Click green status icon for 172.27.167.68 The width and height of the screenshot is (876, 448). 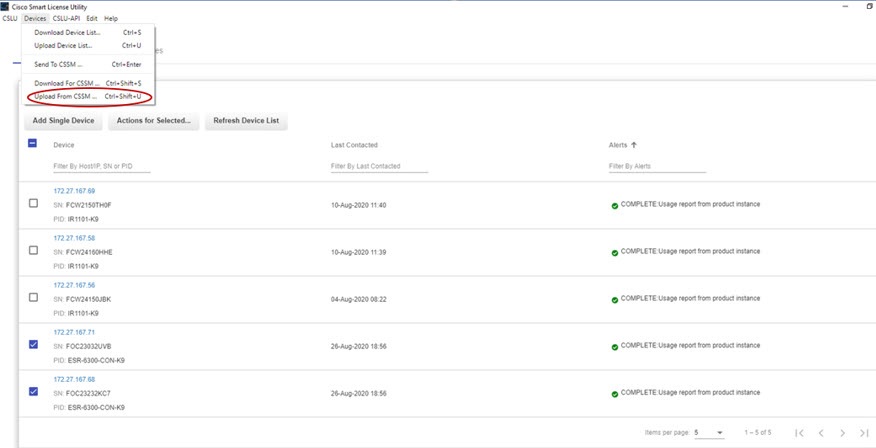[614, 393]
